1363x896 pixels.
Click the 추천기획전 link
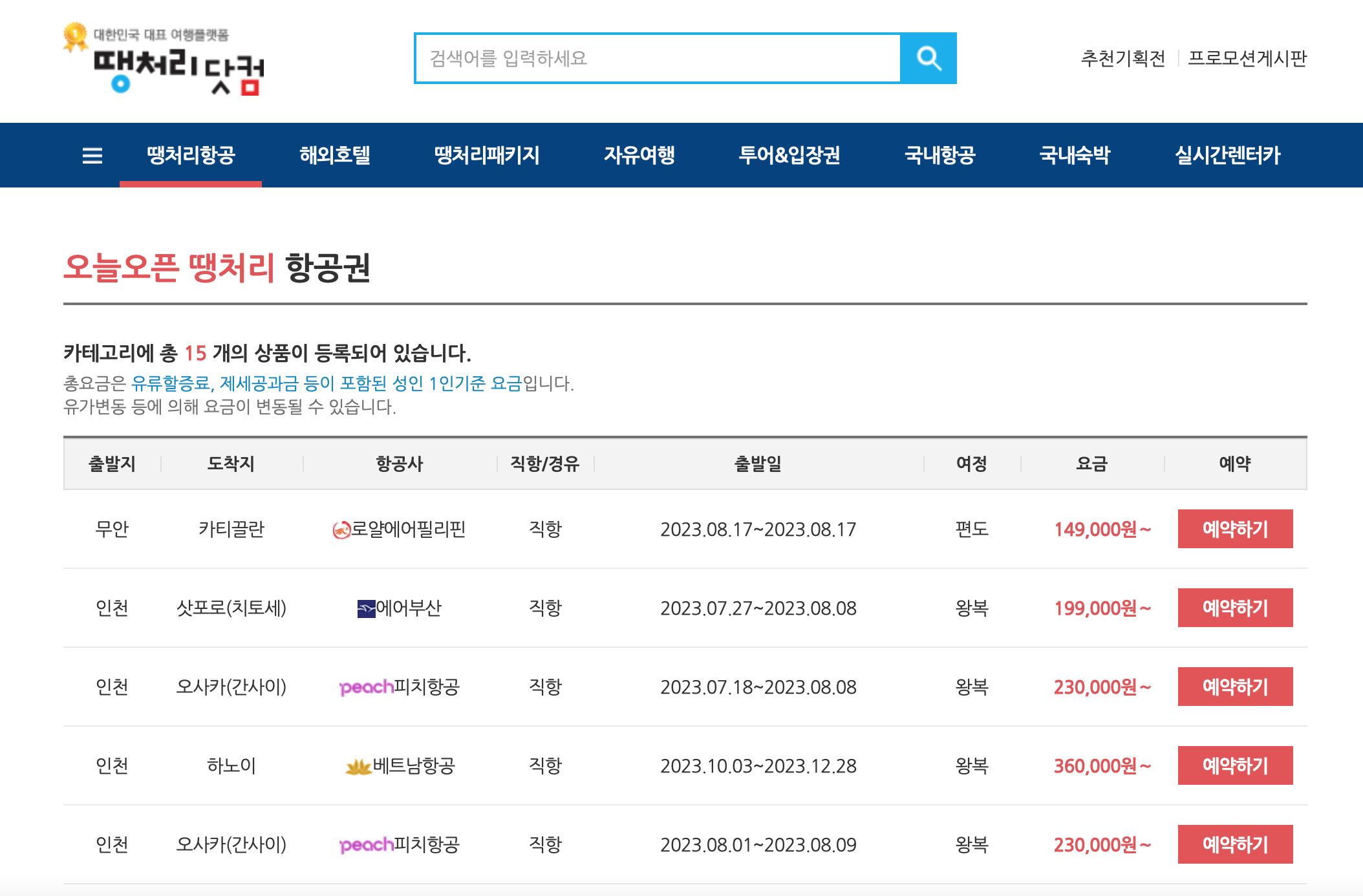click(1122, 58)
